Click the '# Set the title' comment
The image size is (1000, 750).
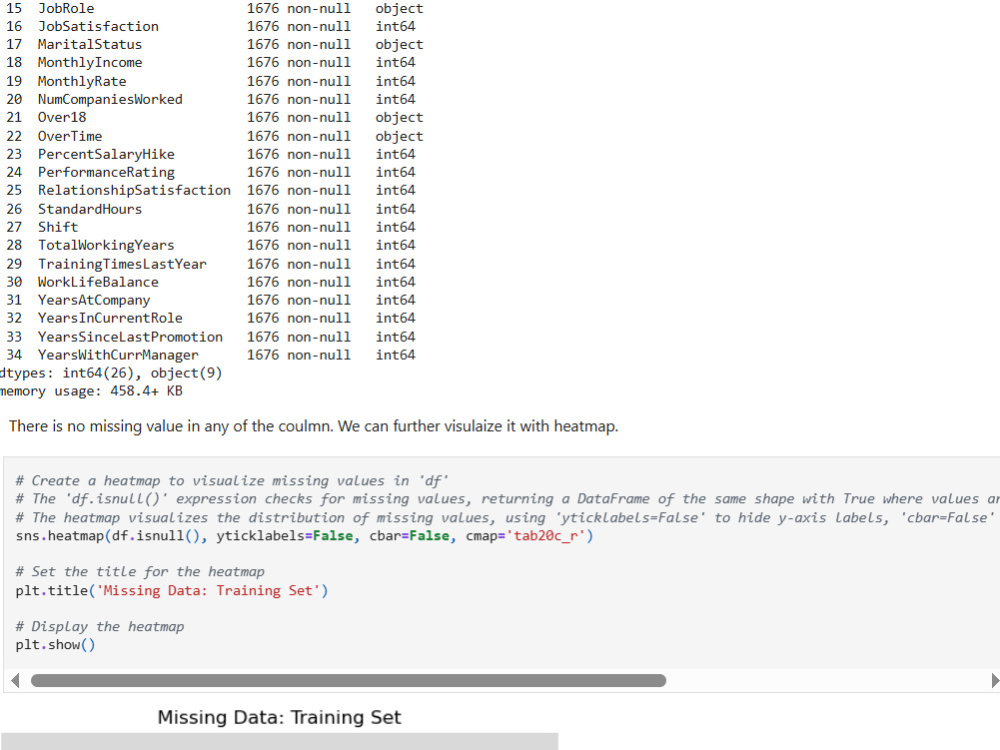coord(140,572)
